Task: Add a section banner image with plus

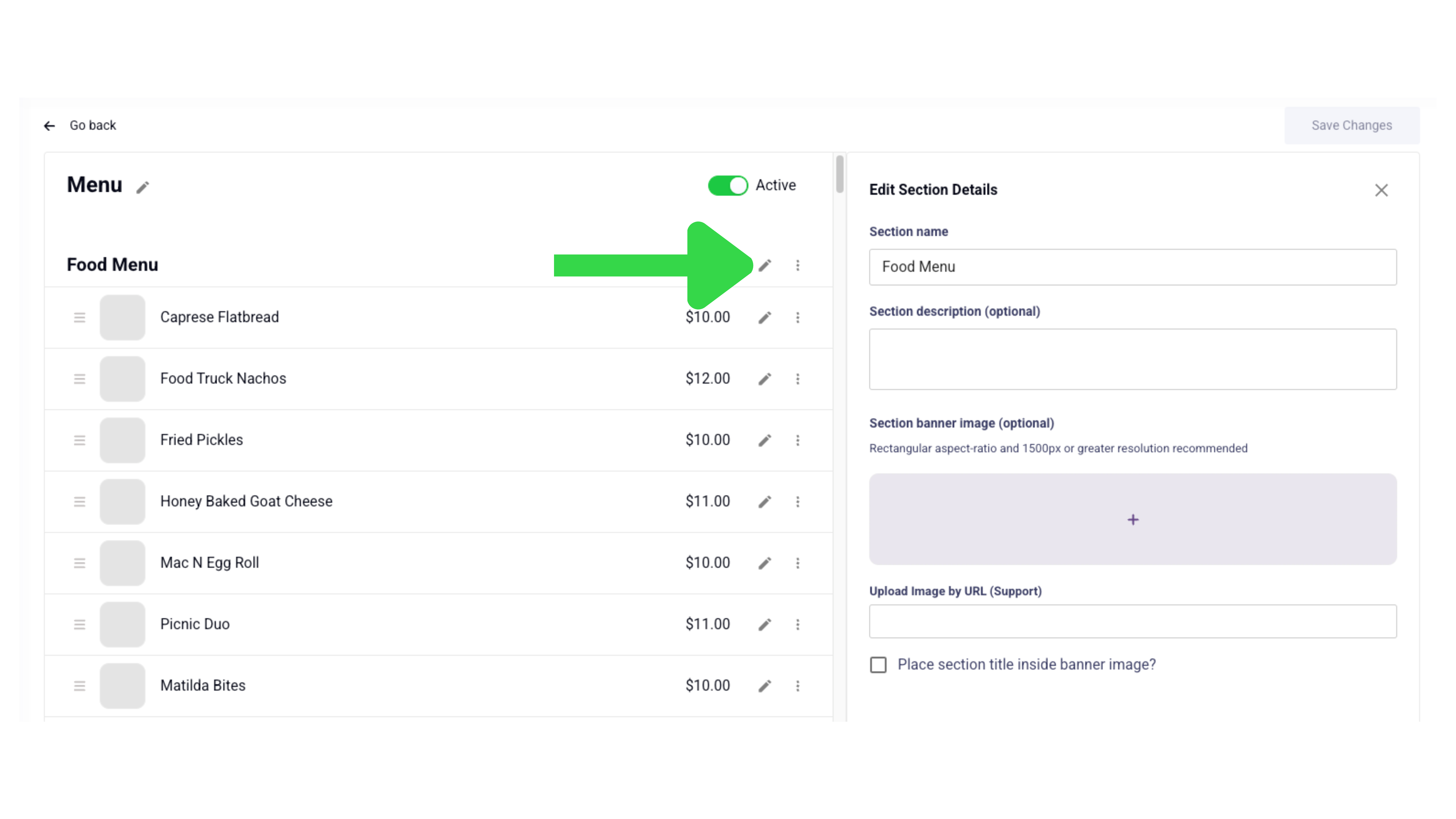Action: tap(1133, 520)
